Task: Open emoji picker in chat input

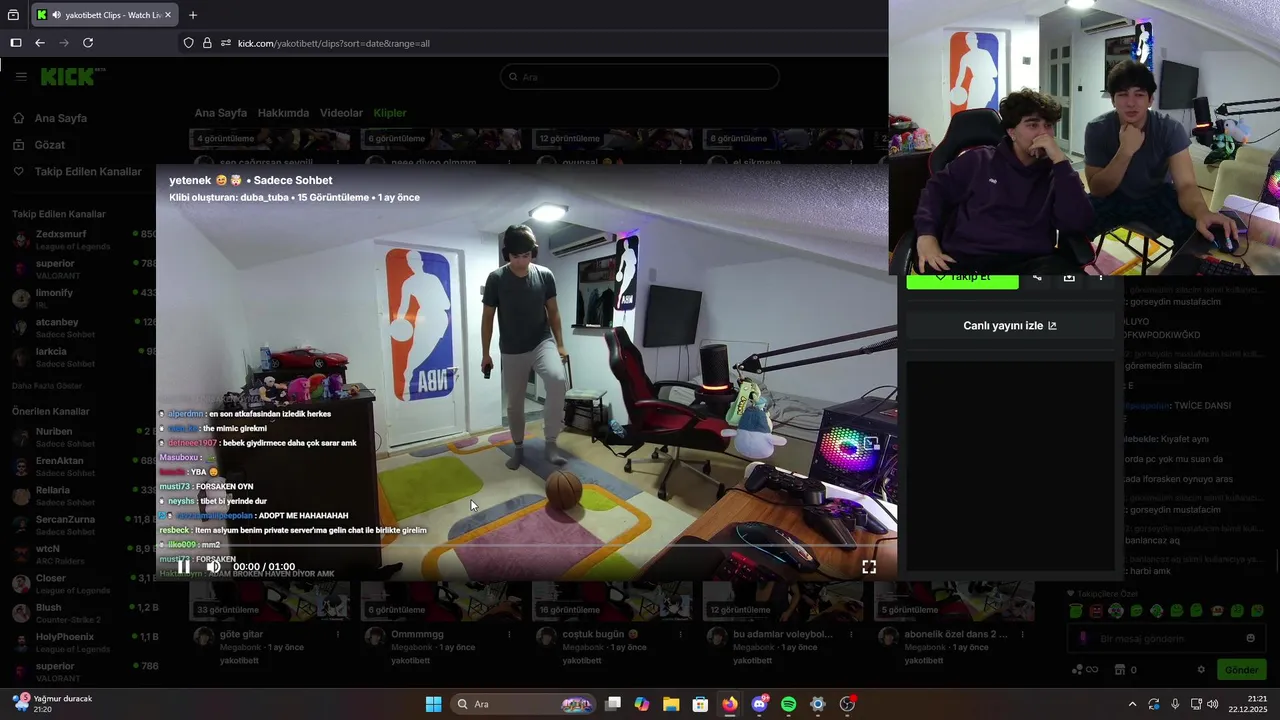Action: click(1250, 639)
